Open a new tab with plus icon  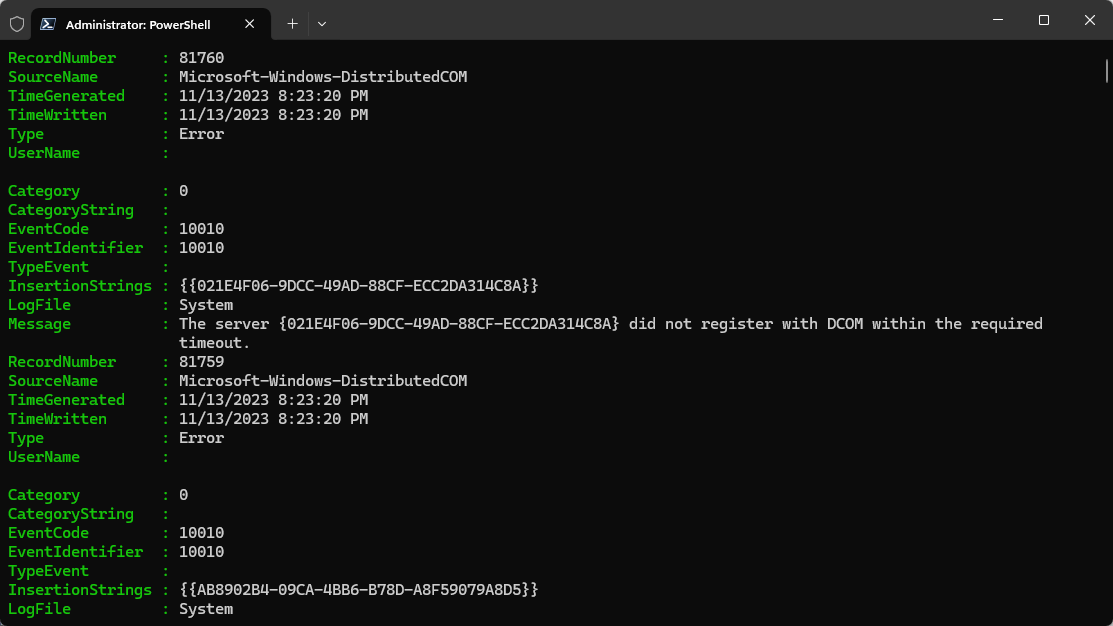coord(292,23)
